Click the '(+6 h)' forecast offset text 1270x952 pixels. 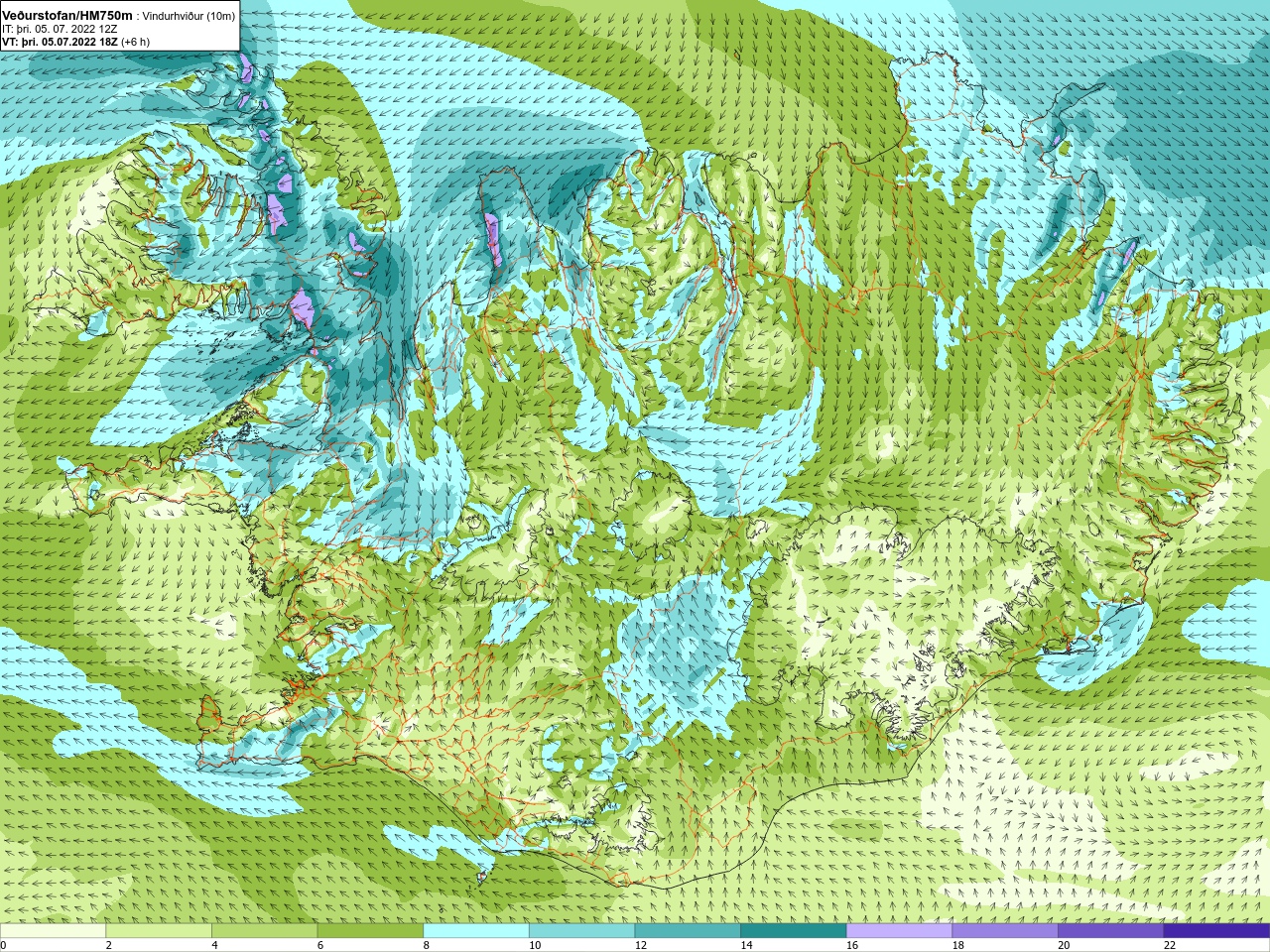[x=136, y=42]
